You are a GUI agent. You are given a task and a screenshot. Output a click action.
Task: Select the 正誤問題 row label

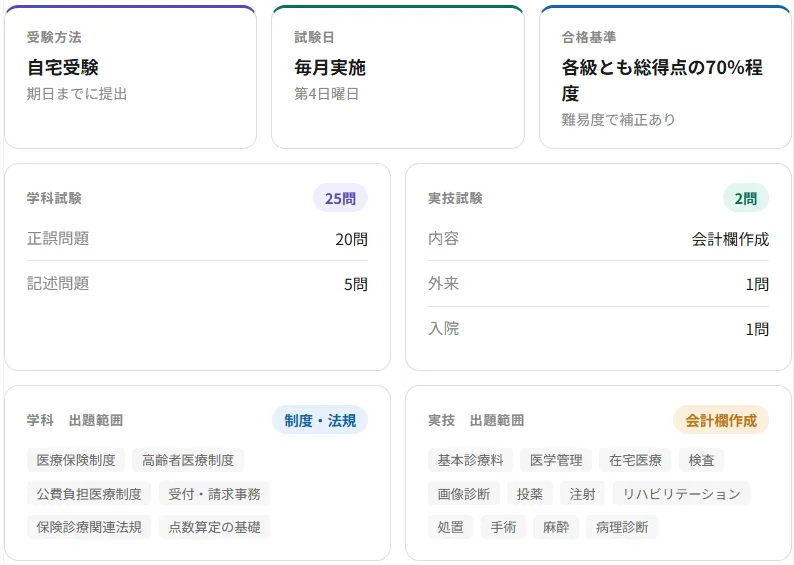pos(58,238)
